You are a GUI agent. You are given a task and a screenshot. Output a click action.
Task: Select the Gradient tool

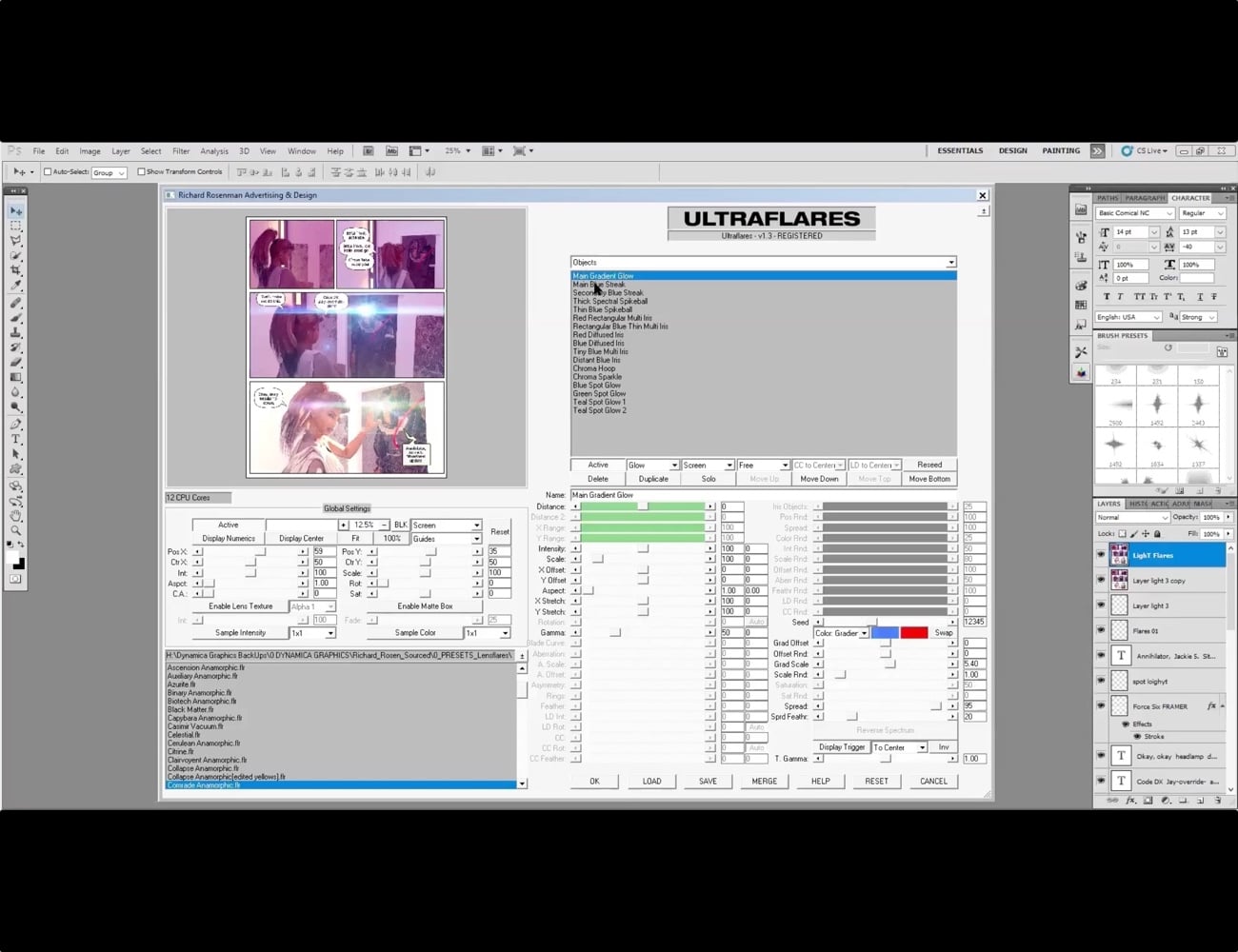pyautogui.click(x=15, y=377)
